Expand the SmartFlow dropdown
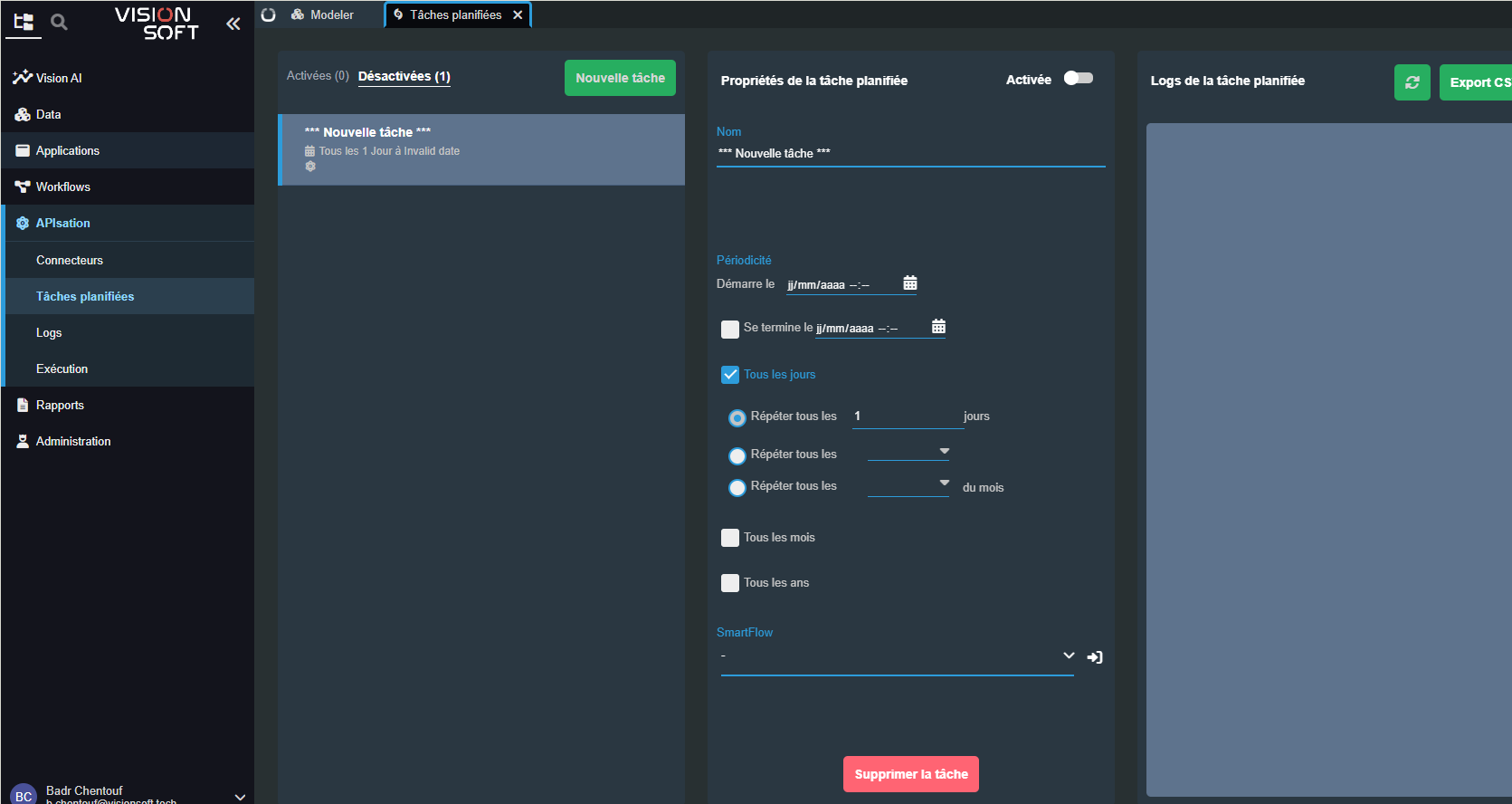 pyautogui.click(x=1069, y=656)
